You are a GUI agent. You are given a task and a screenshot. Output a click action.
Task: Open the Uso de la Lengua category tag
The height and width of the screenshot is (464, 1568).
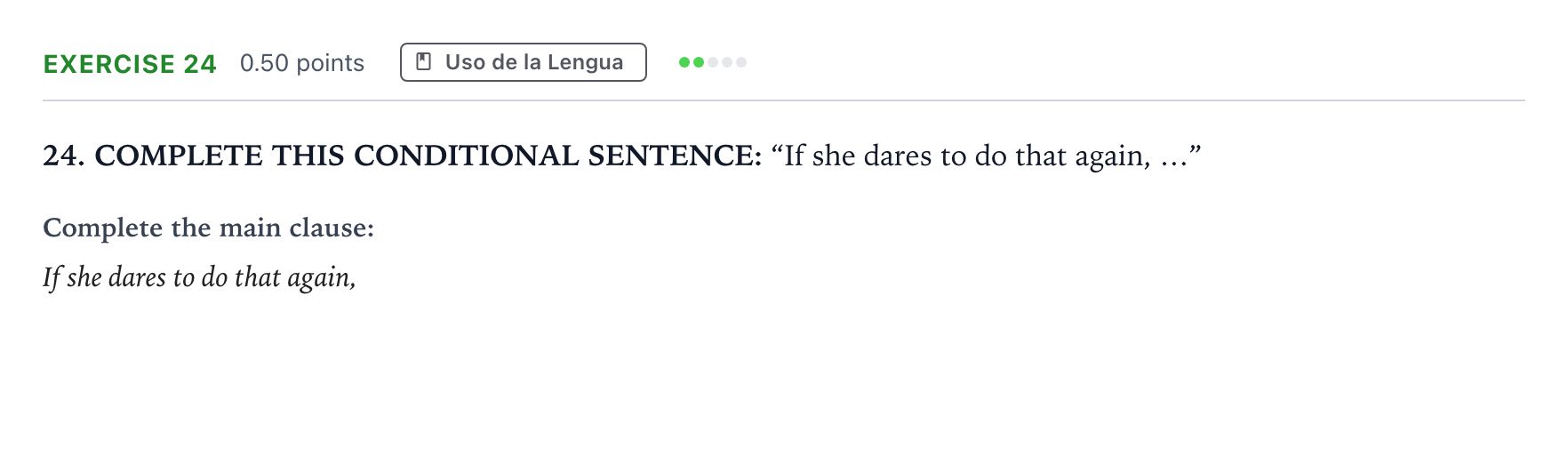click(524, 62)
